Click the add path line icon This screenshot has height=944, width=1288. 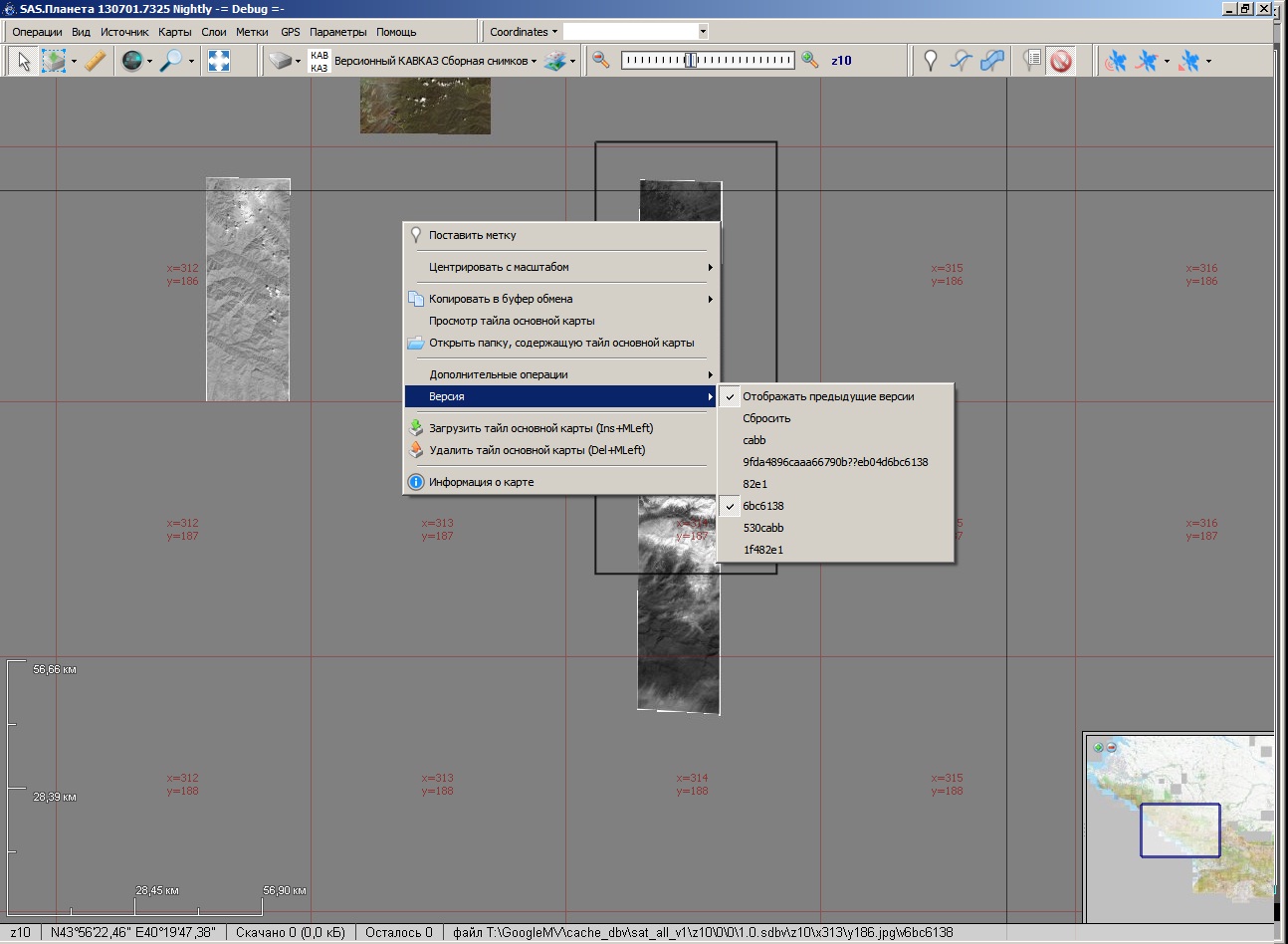(961, 61)
